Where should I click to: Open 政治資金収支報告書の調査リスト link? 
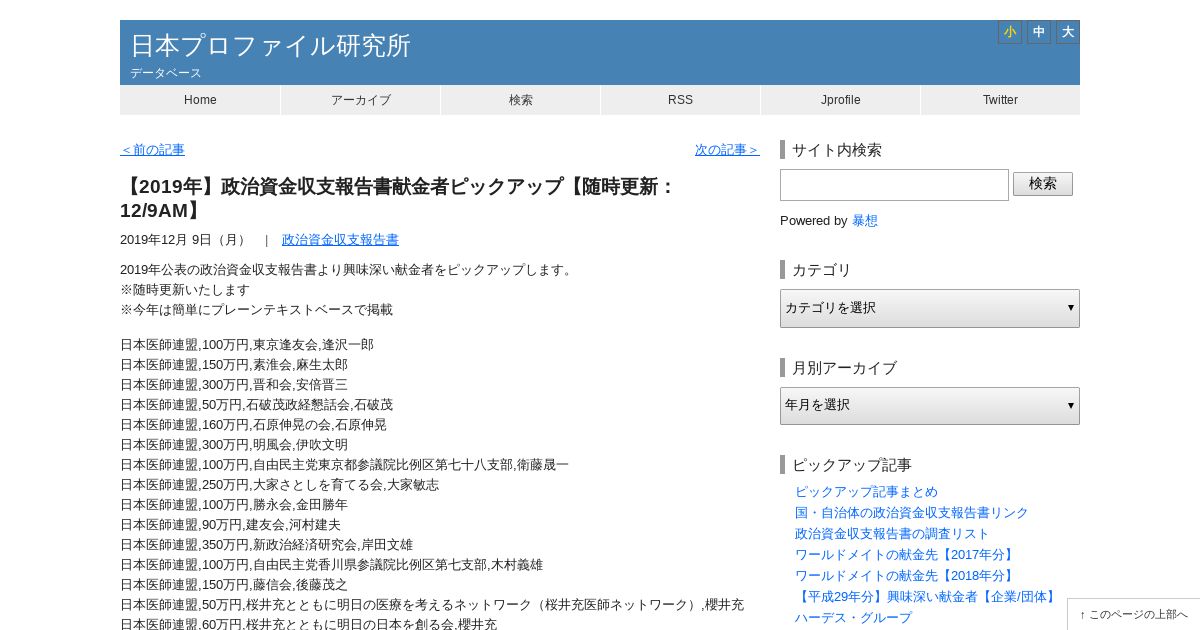click(x=892, y=534)
